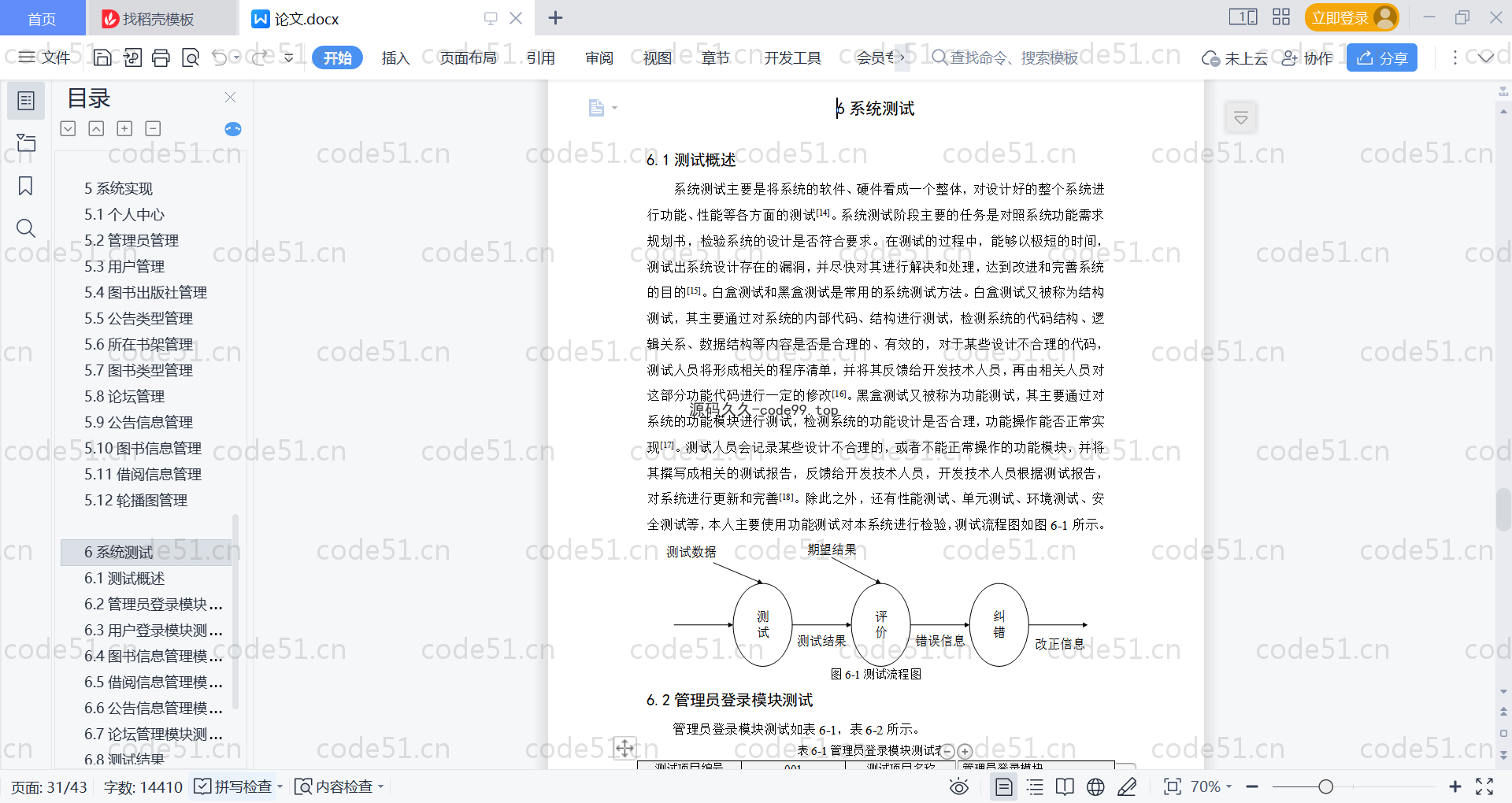The width and height of the screenshot is (1512, 803).
Task: Open the Chapter navigation icon in the sidebar
Action: pos(26,142)
